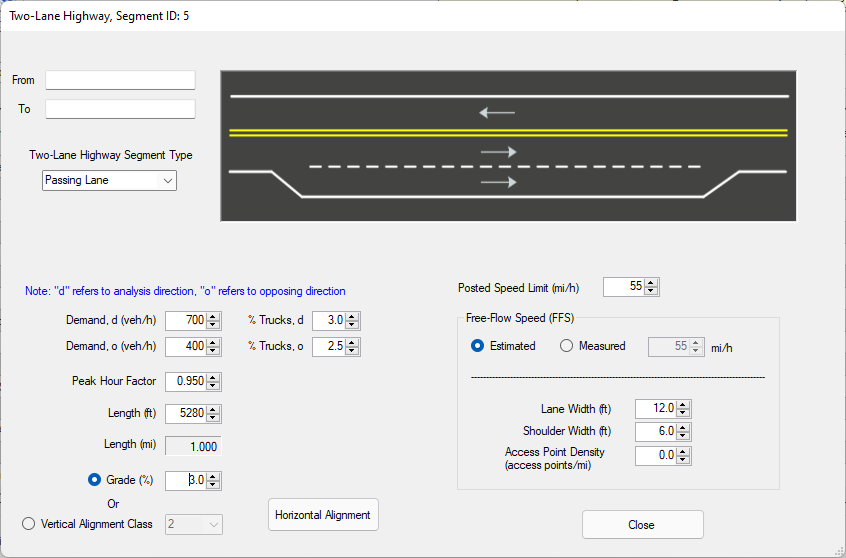Image resolution: width=846 pixels, height=558 pixels.
Task: Decrease % Trucks, d with down arrow
Action: (352, 325)
